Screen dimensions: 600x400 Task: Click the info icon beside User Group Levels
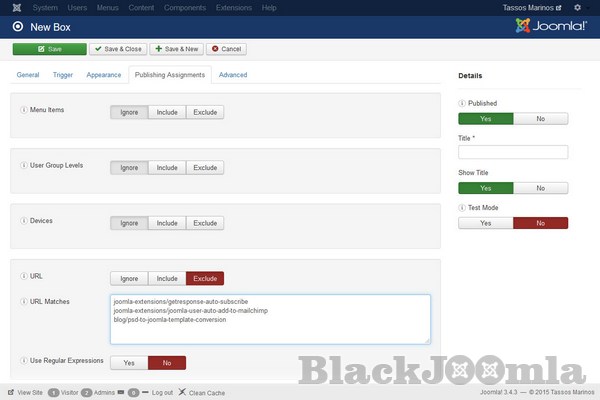pyautogui.click(x=23, y=164)
